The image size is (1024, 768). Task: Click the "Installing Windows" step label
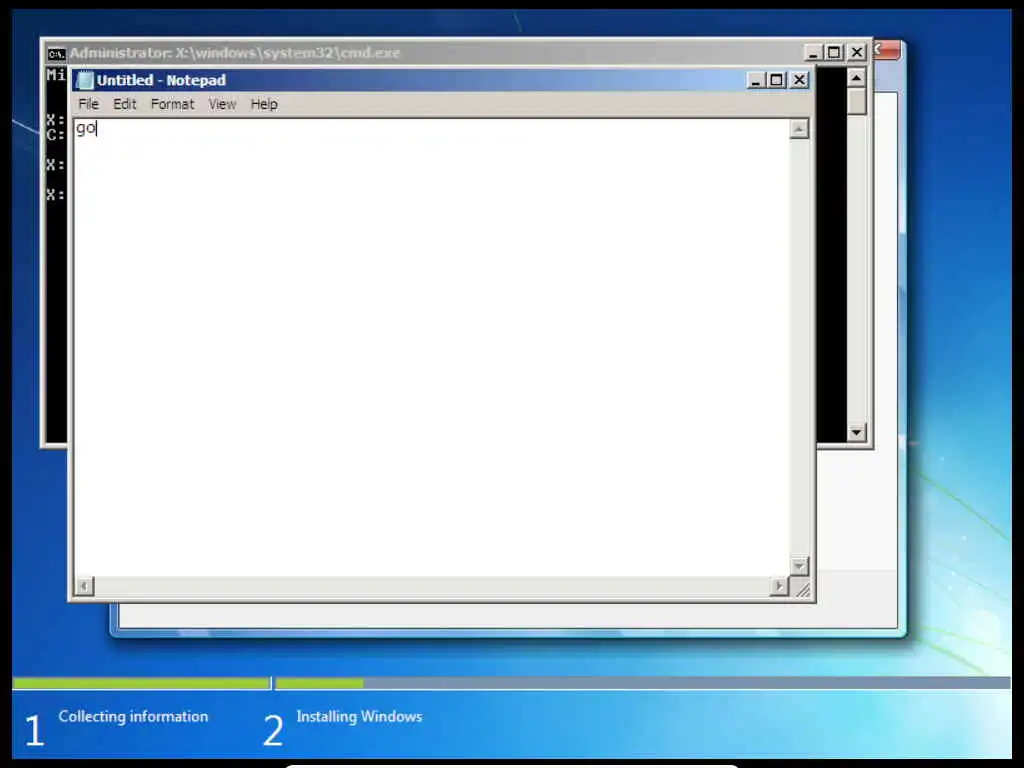point(359,716)
